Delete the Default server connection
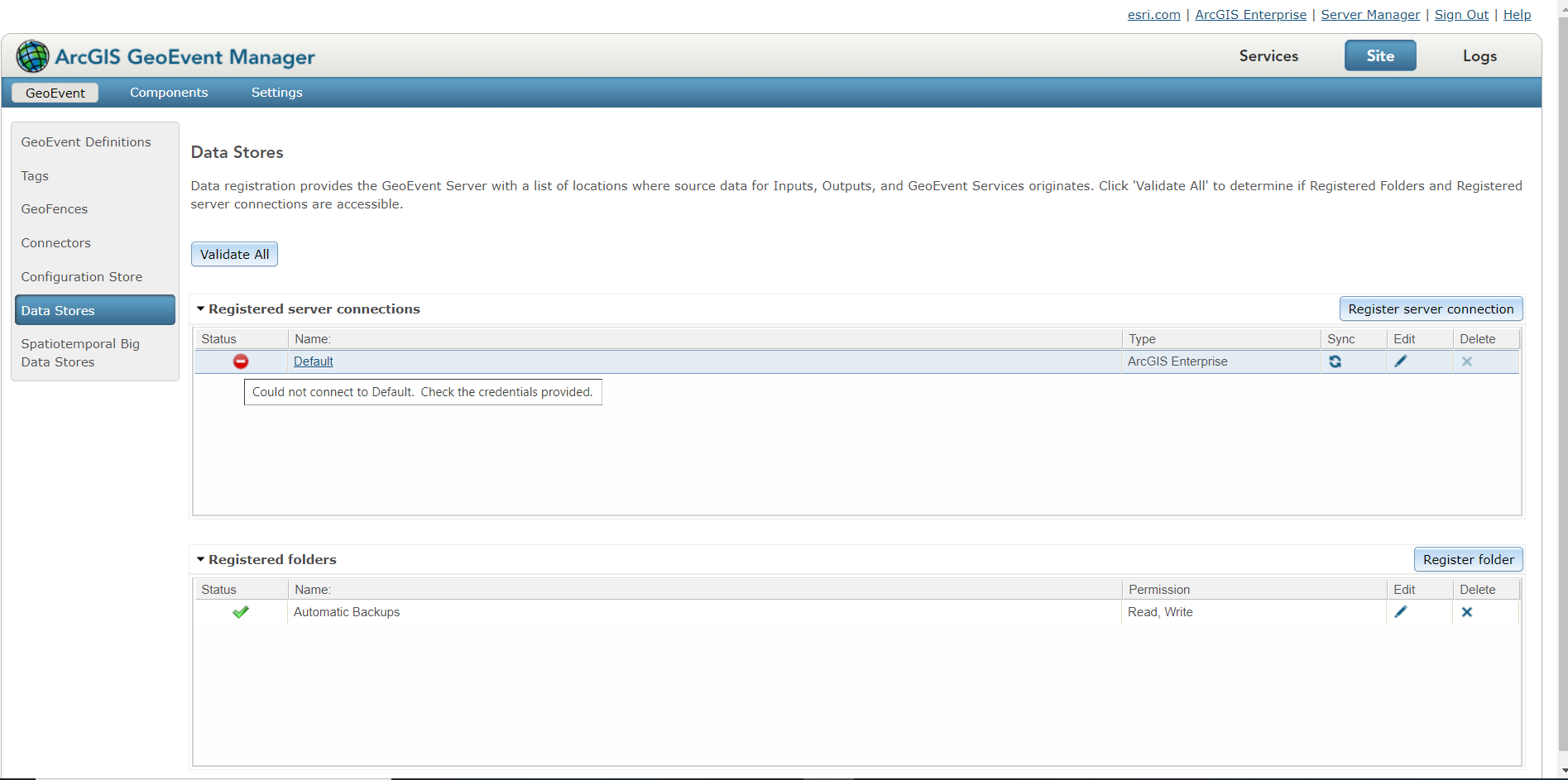Image resolution: width=1568 pixels, height=780 pixels. (1467, 361)
